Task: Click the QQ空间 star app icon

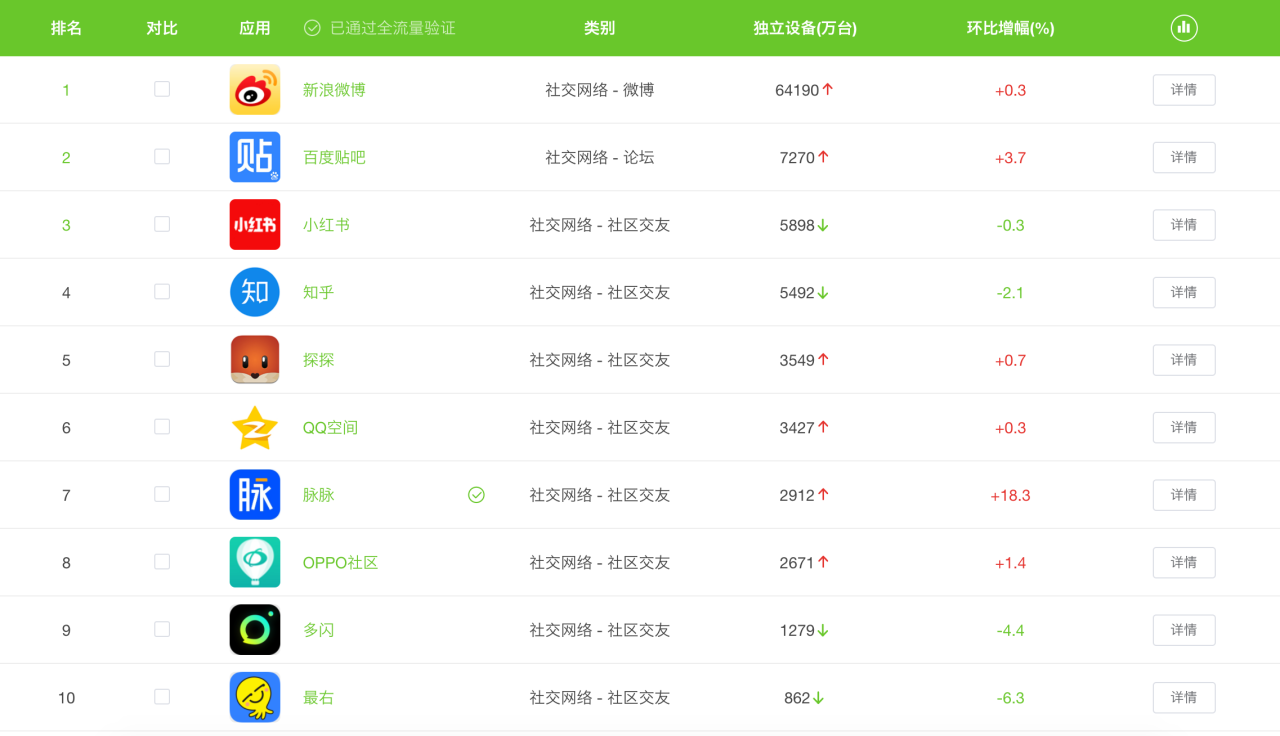Action: (255, 427)
